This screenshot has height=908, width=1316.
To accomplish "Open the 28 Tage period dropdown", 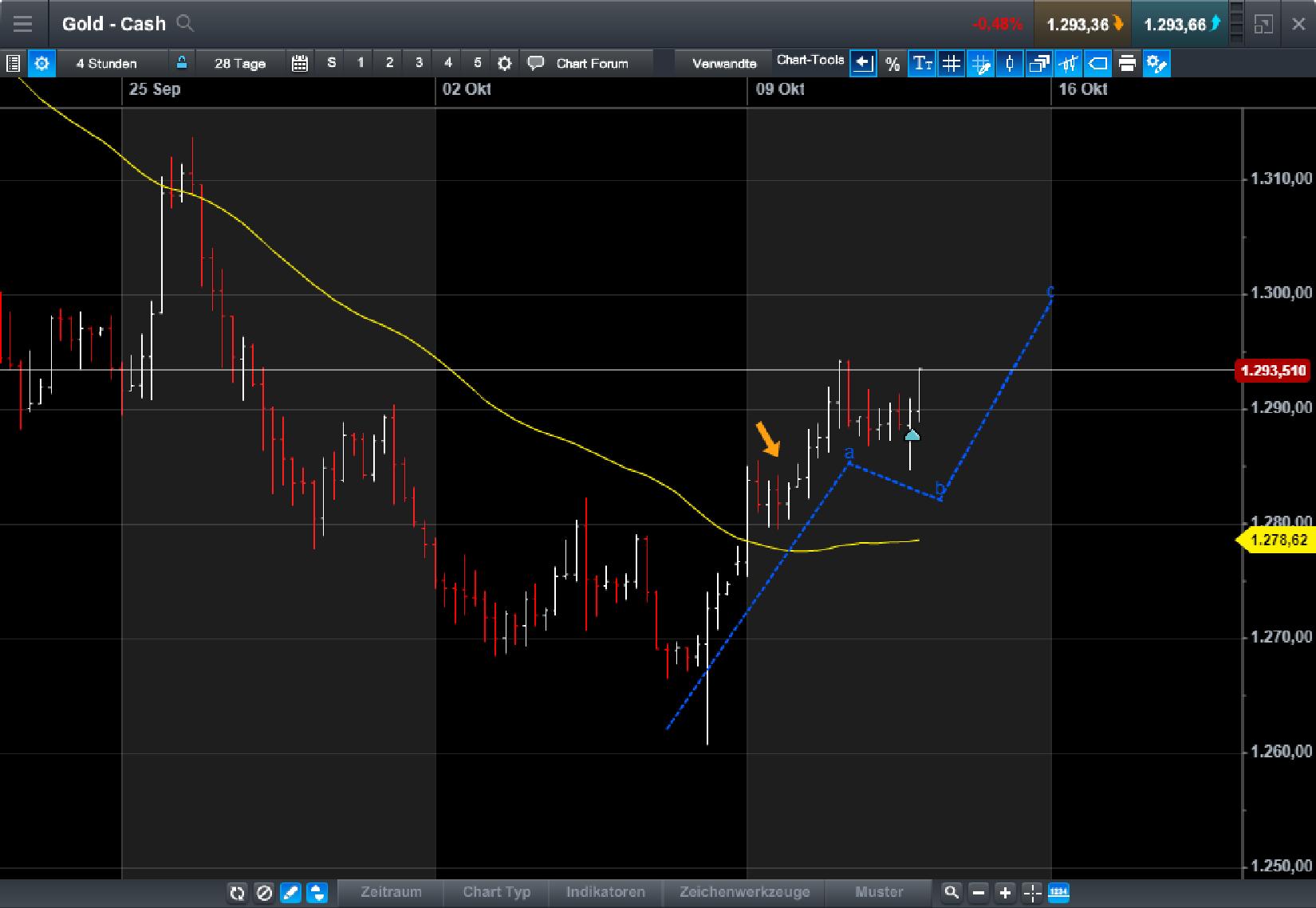I will (239, 63).
